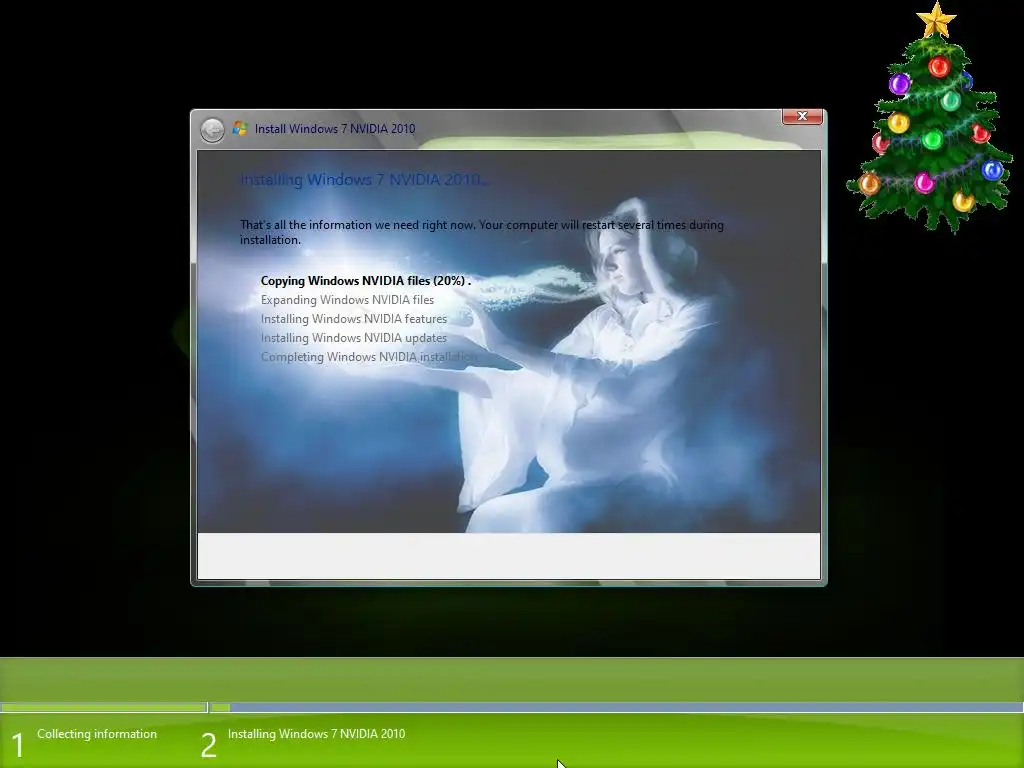The image size is (1024, 768).
Task: Click the Christmas tree desktop gadget
Action: click(931, 118)
